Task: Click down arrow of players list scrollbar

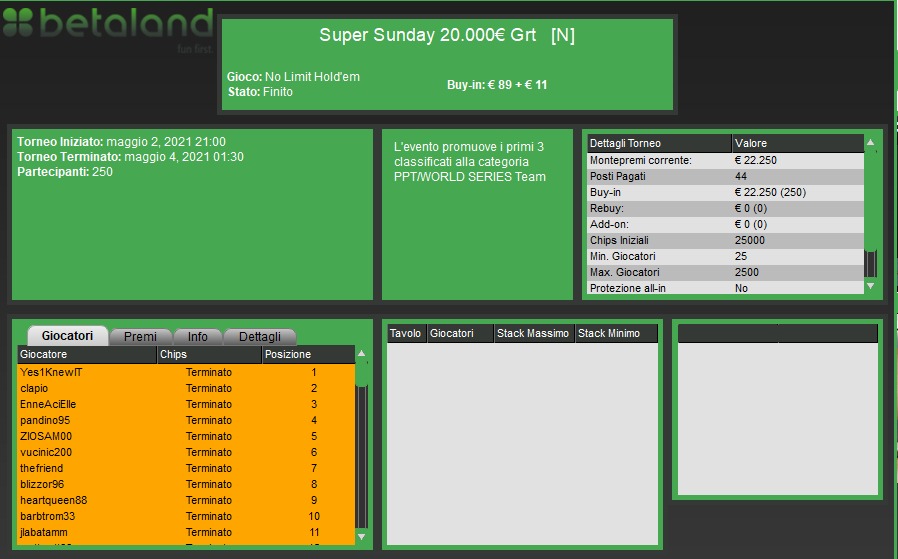Action: [361, 537]
